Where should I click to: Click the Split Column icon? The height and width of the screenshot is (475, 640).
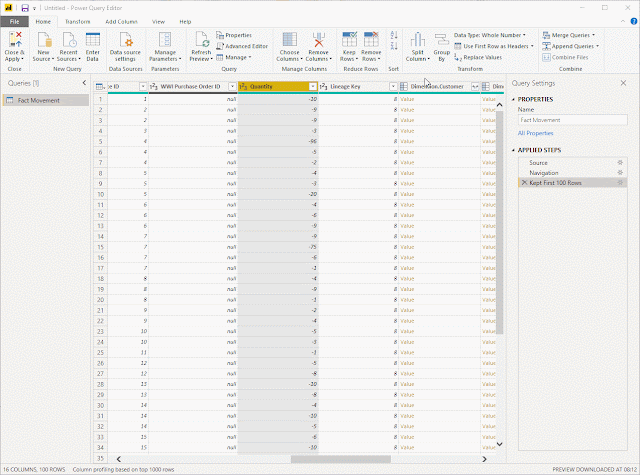coord(418,40)
